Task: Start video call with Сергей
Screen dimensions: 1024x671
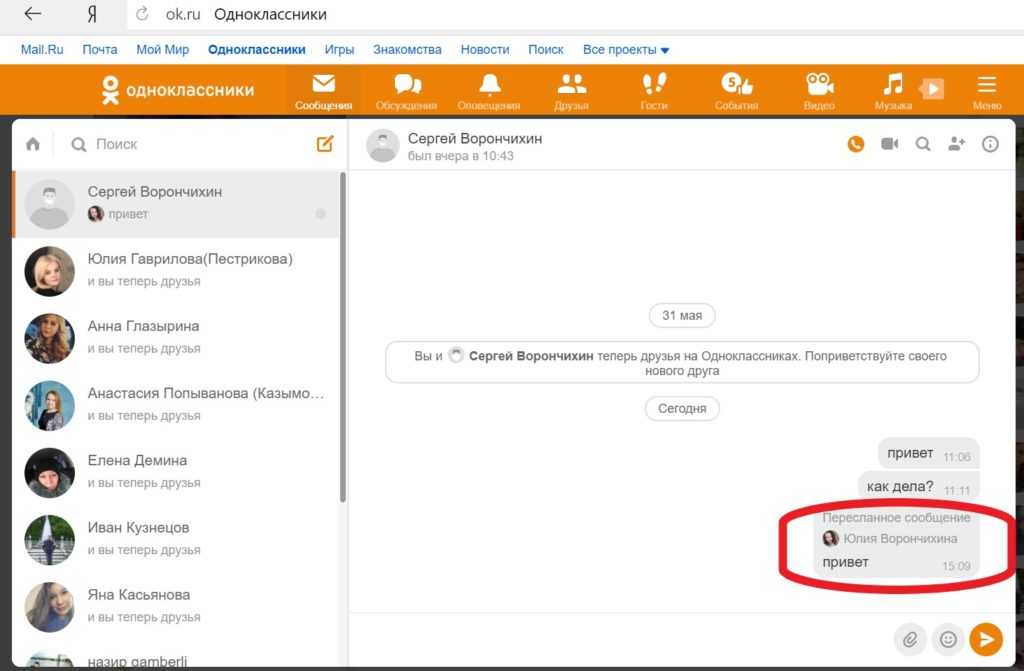Action: point(889,144)
